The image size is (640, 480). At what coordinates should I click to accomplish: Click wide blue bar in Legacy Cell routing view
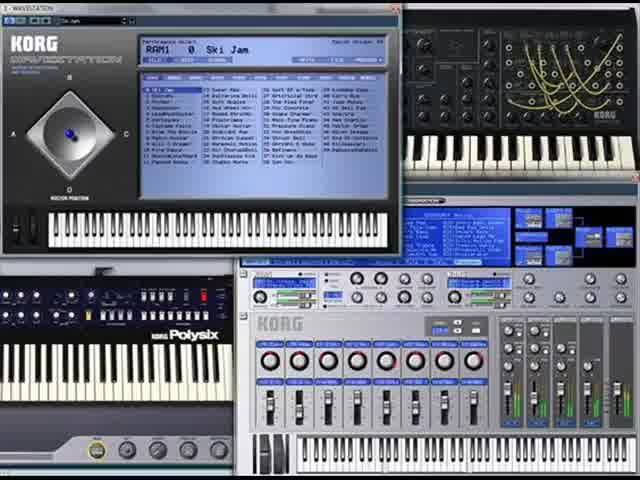point(531,237)
